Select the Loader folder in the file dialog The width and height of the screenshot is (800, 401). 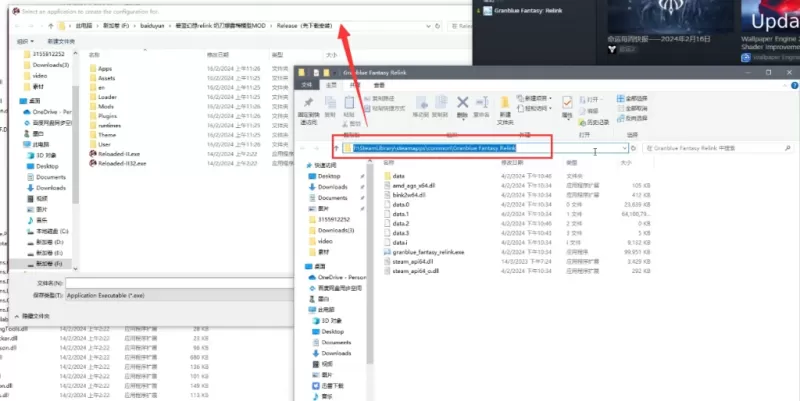click(107, 97)
